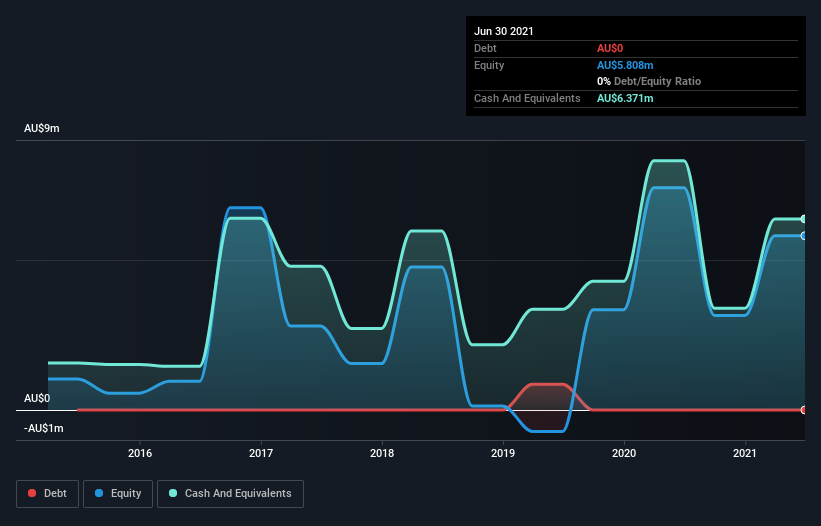Screen dimensions: 821x526
Task: Click the -AU$1m y-axis label
Action: [43, 428]
